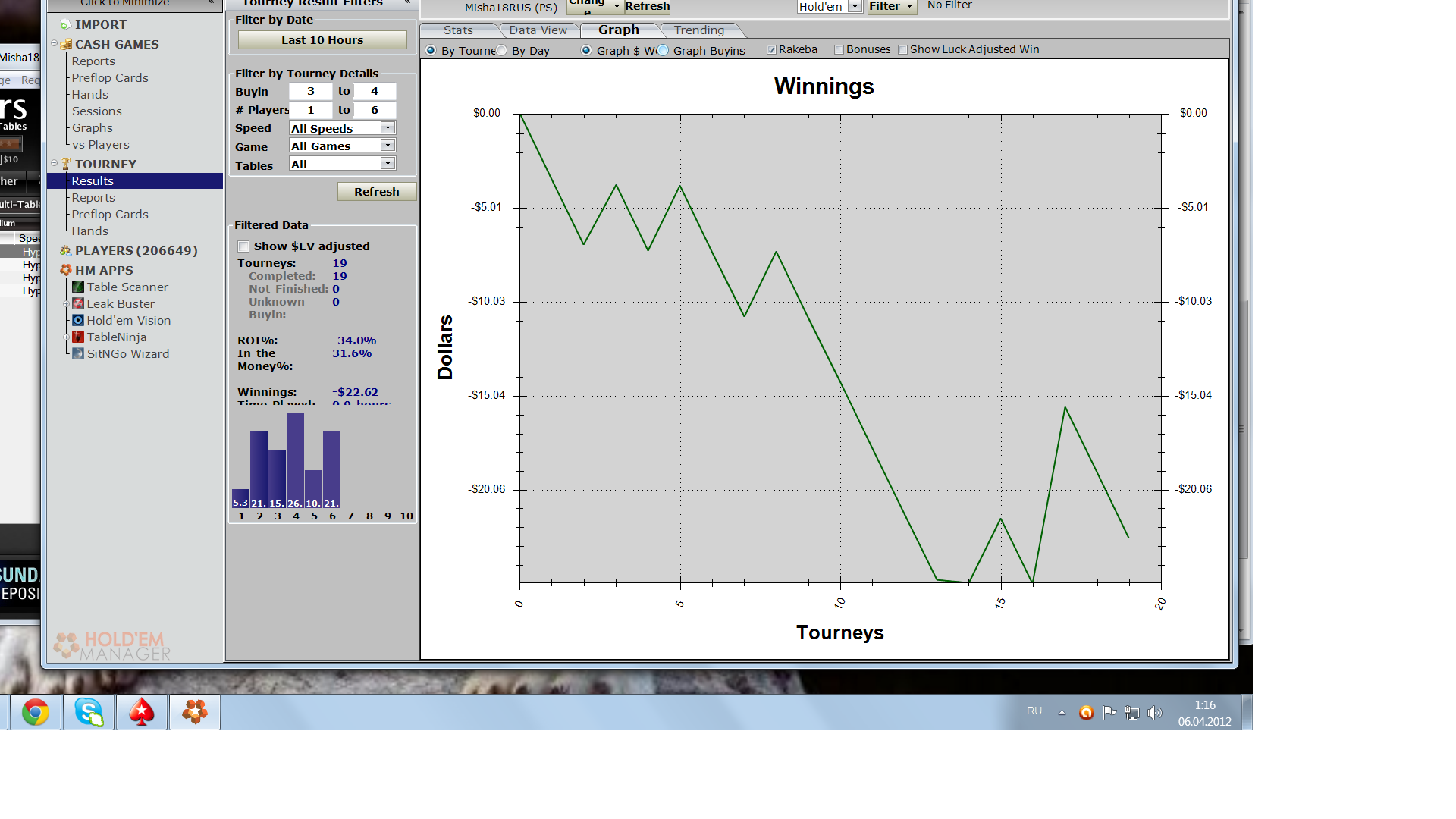Image resolution: width=1456 pixels, height=819 pixels.
Task: Open PokerStars from the taskbar
Action: point(142,712)
